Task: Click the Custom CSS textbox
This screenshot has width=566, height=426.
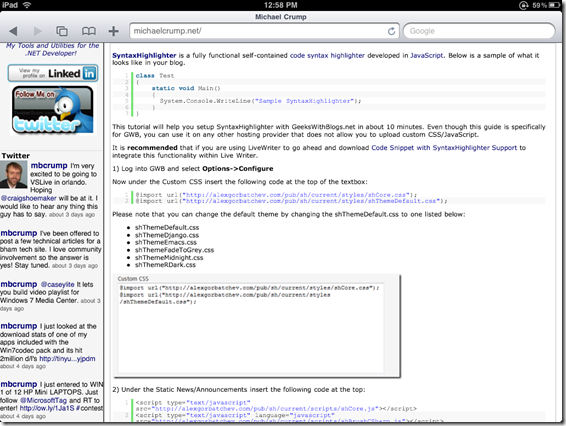Action: 251,328
